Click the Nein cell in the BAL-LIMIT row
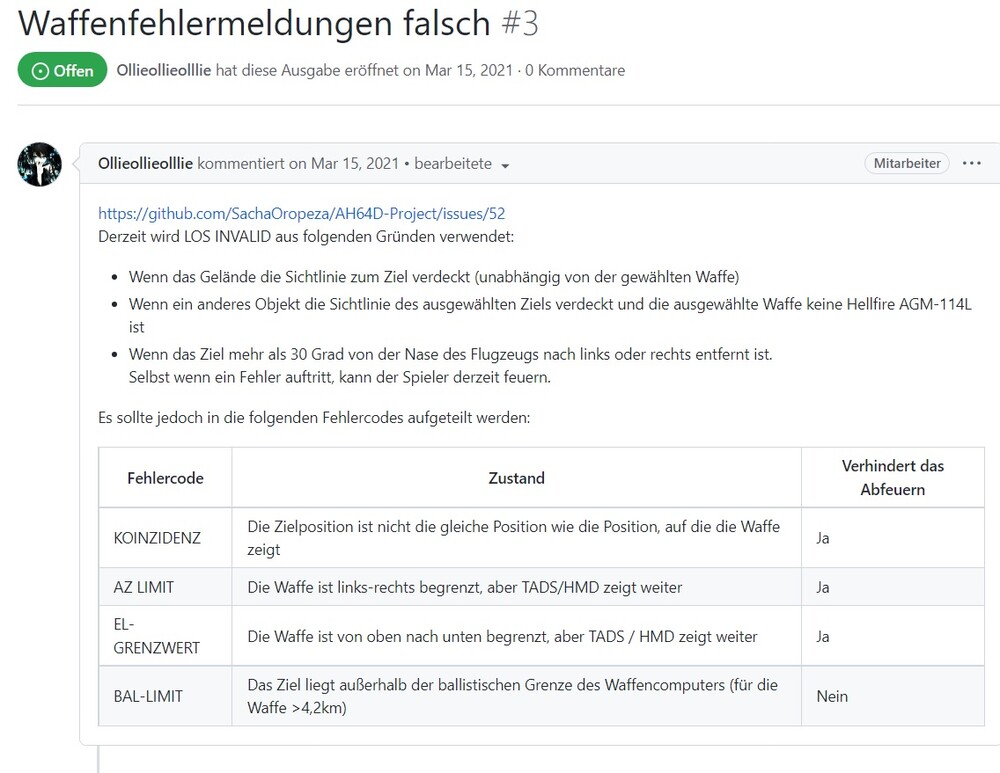Viewport: 1000px width, 773px height. point(893,696)
